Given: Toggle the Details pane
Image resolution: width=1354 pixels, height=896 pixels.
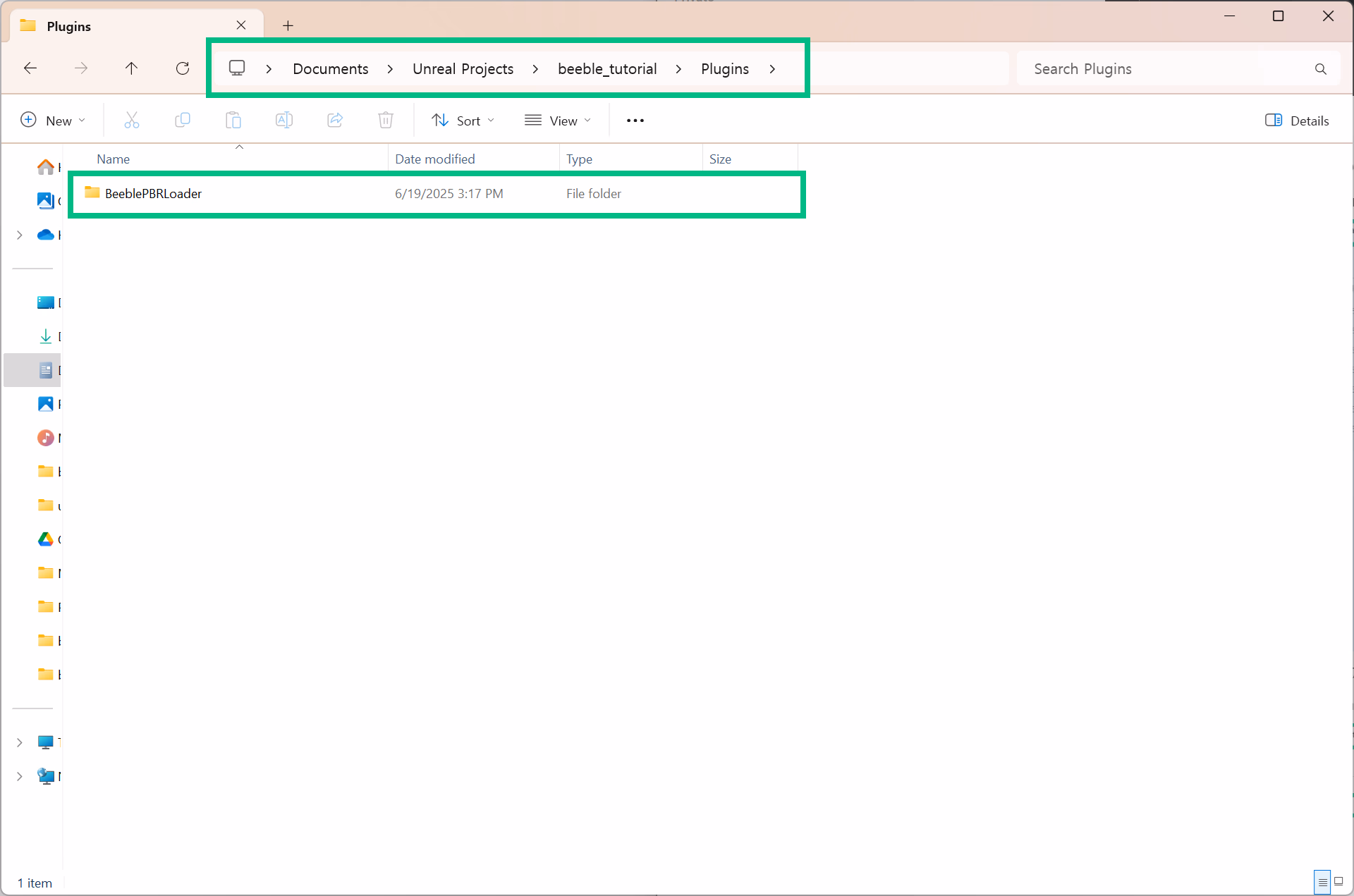Looking at the screenshot, I should coord(1297,121).
